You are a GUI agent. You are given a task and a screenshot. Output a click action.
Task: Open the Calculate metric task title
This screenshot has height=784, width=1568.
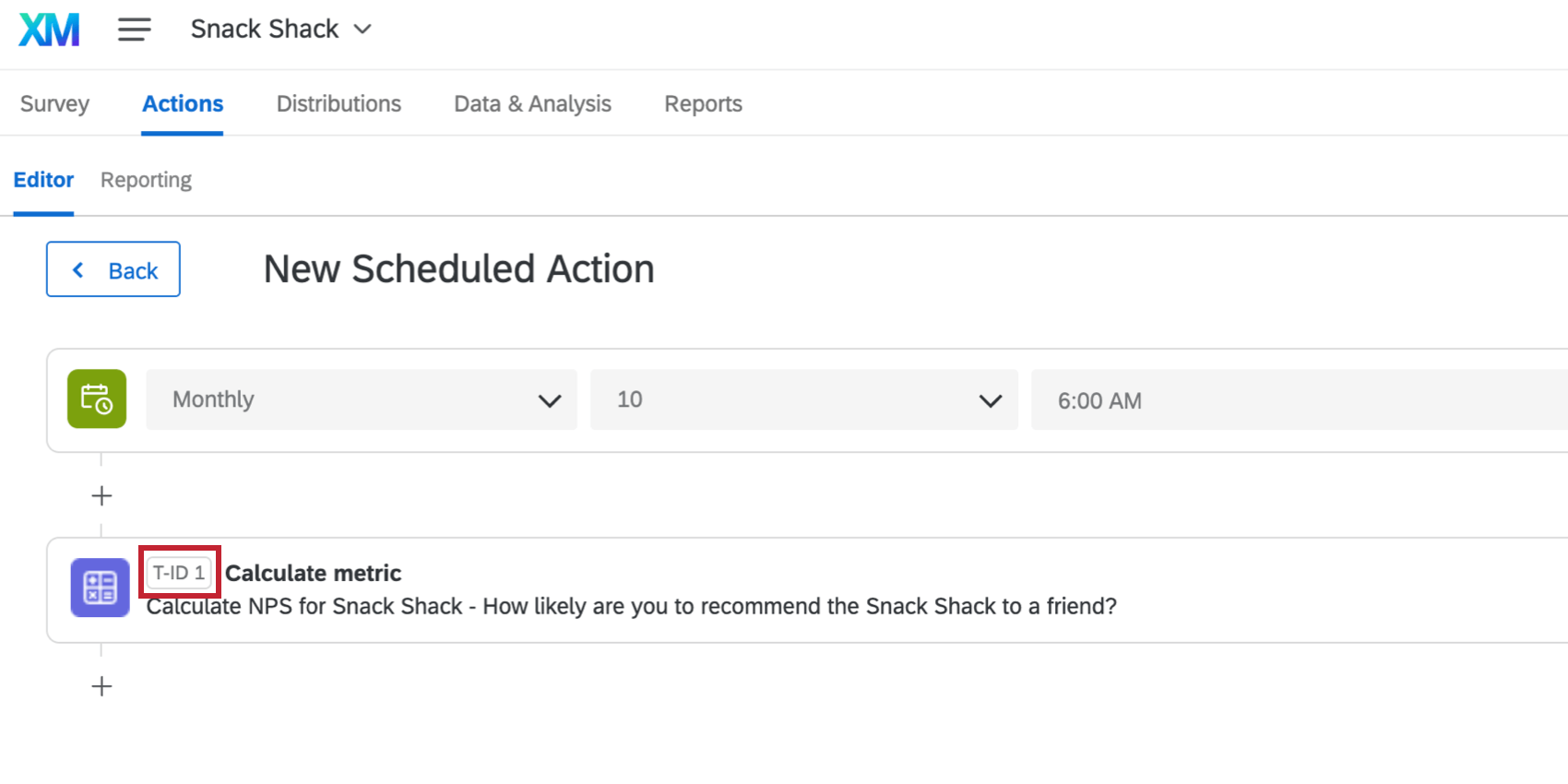click(314, 573)
